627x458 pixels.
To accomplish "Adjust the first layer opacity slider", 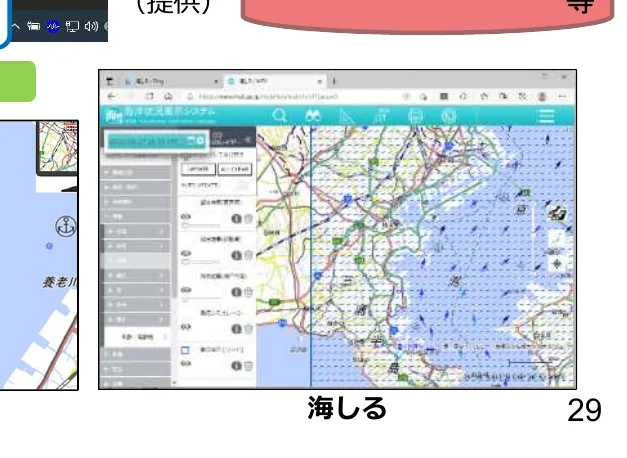I will [201, 226].
